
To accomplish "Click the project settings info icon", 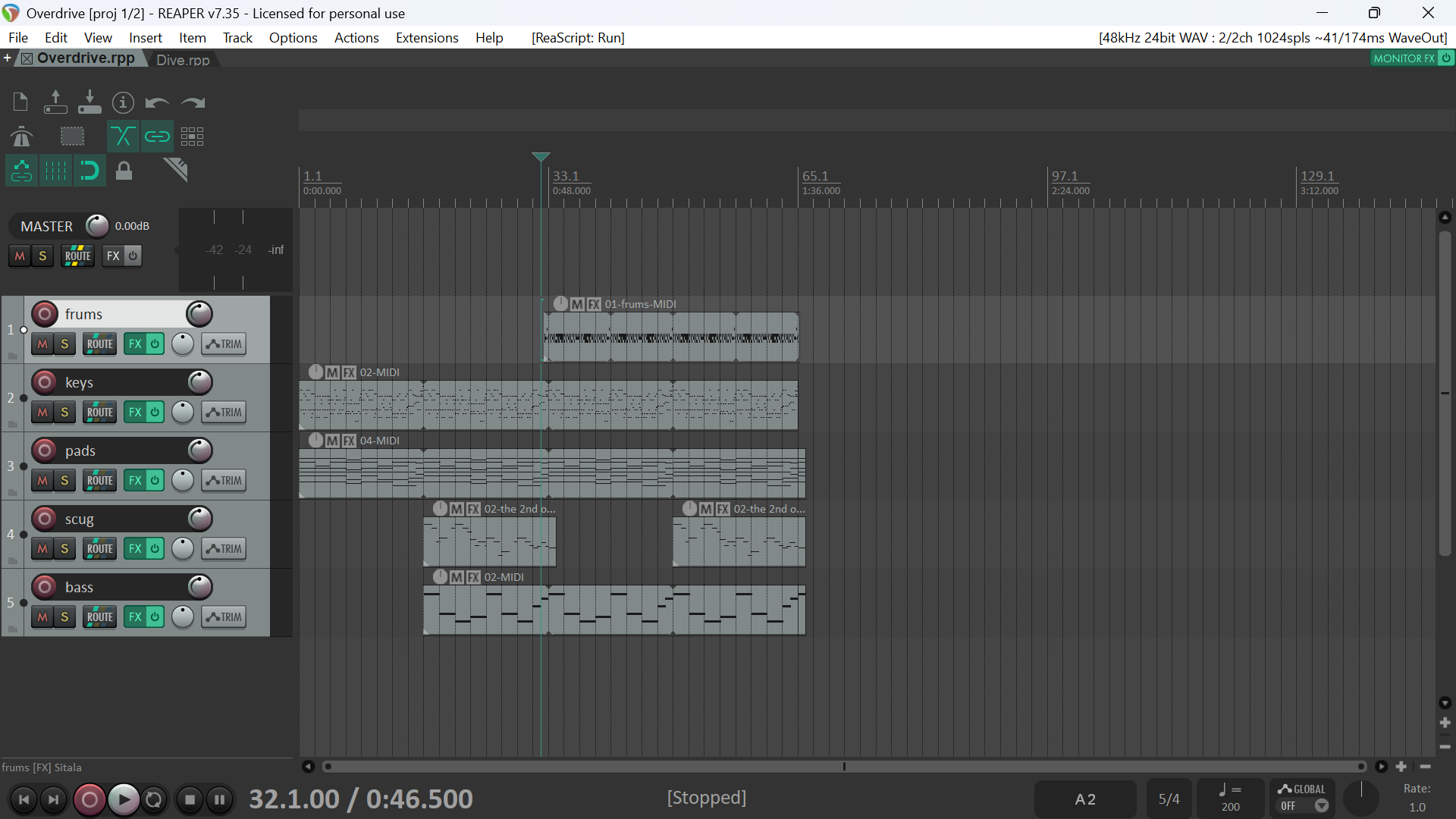I will coord(123,102).
